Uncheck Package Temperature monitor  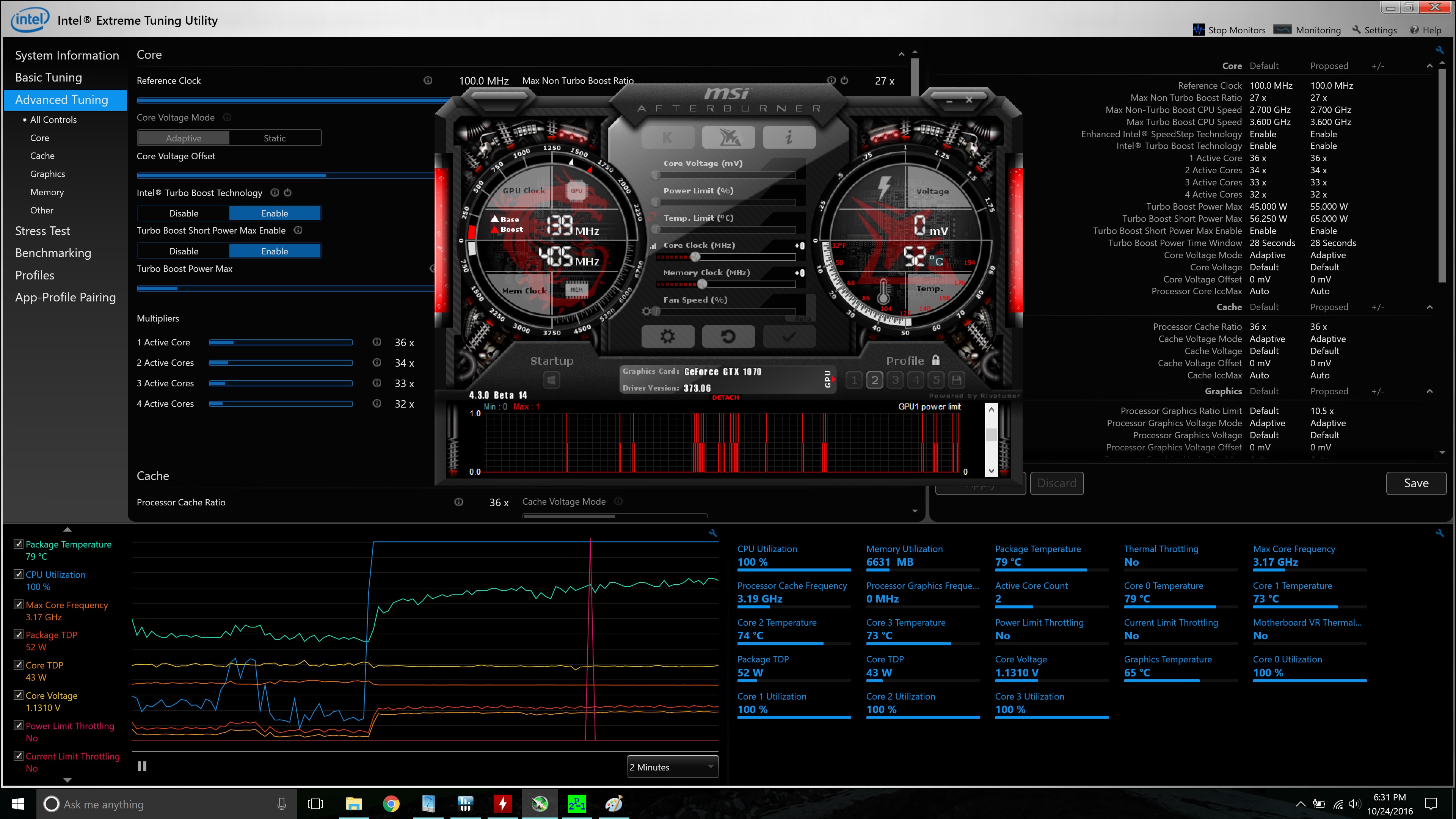coord(19,544)
